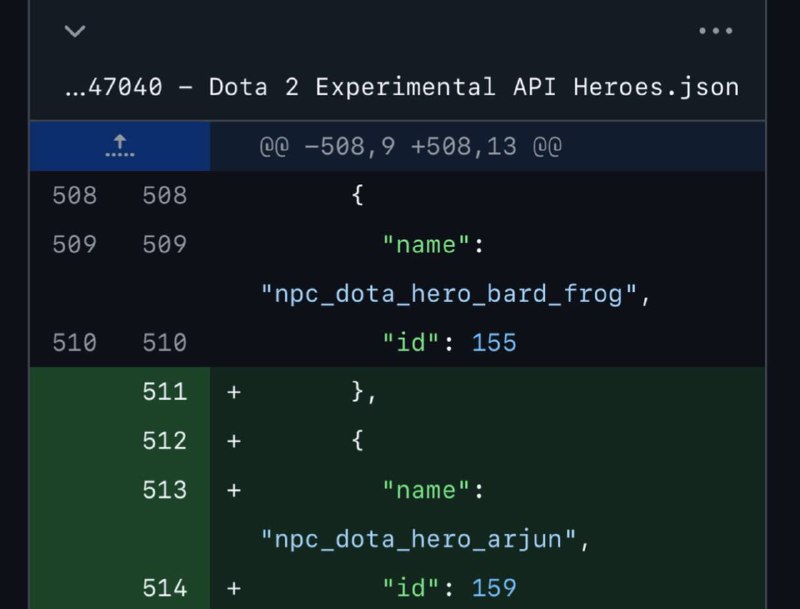Select added line number 513

[165, 490]
